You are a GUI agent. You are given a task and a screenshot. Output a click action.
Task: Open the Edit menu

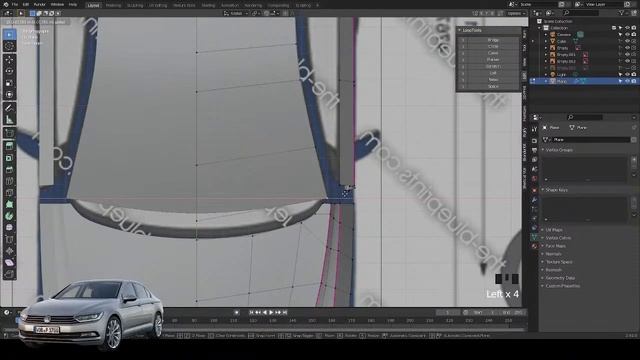[26, 4]
